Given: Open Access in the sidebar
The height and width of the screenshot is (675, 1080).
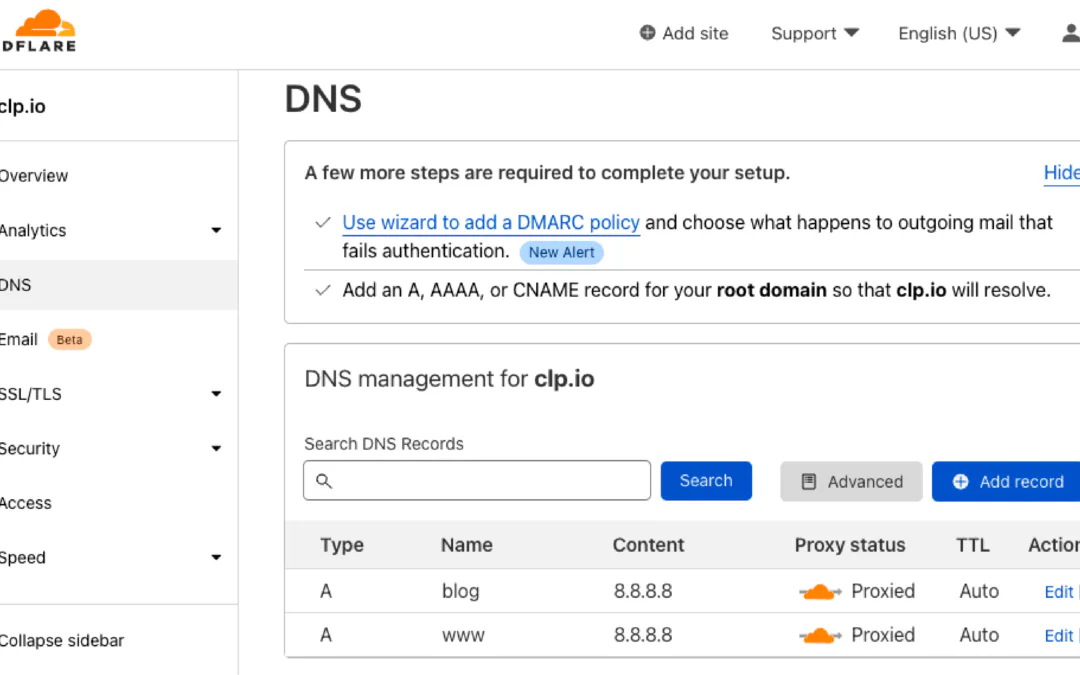Looking at the screenshot, I should tap(25, 503).
